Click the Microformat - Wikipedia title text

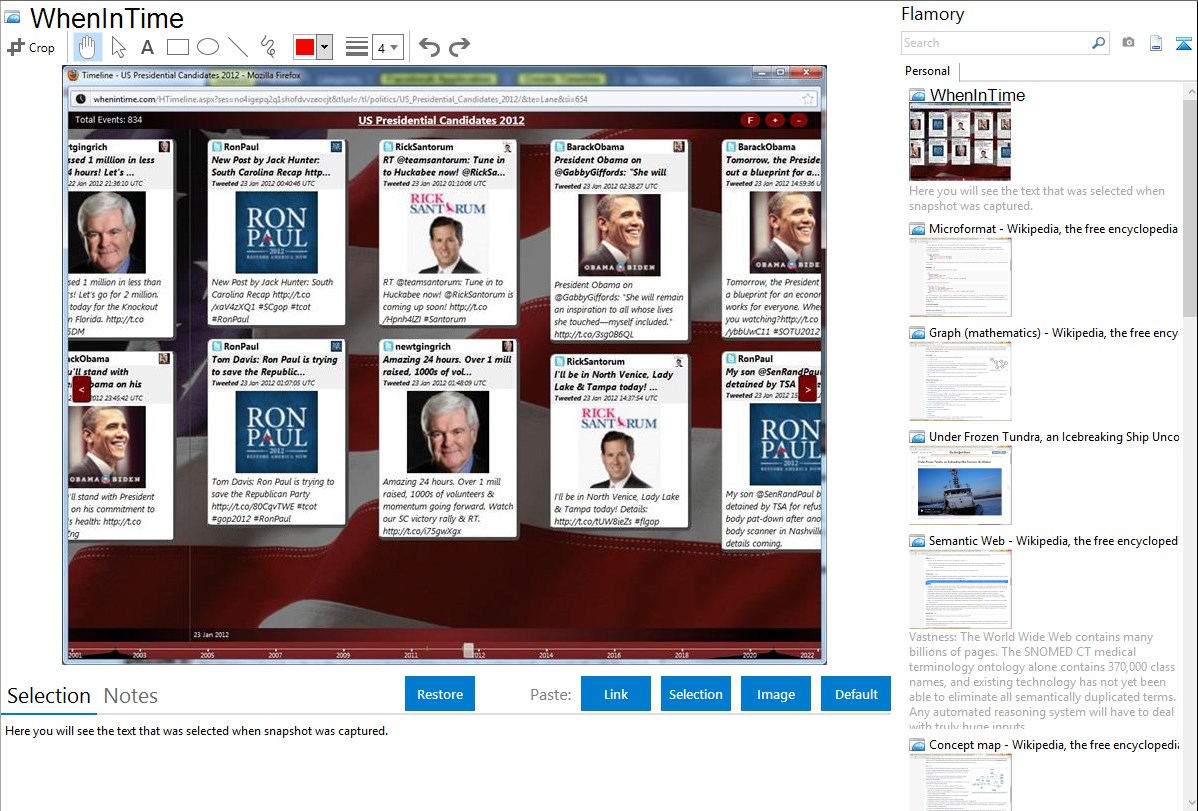[x=1053, y=229]
